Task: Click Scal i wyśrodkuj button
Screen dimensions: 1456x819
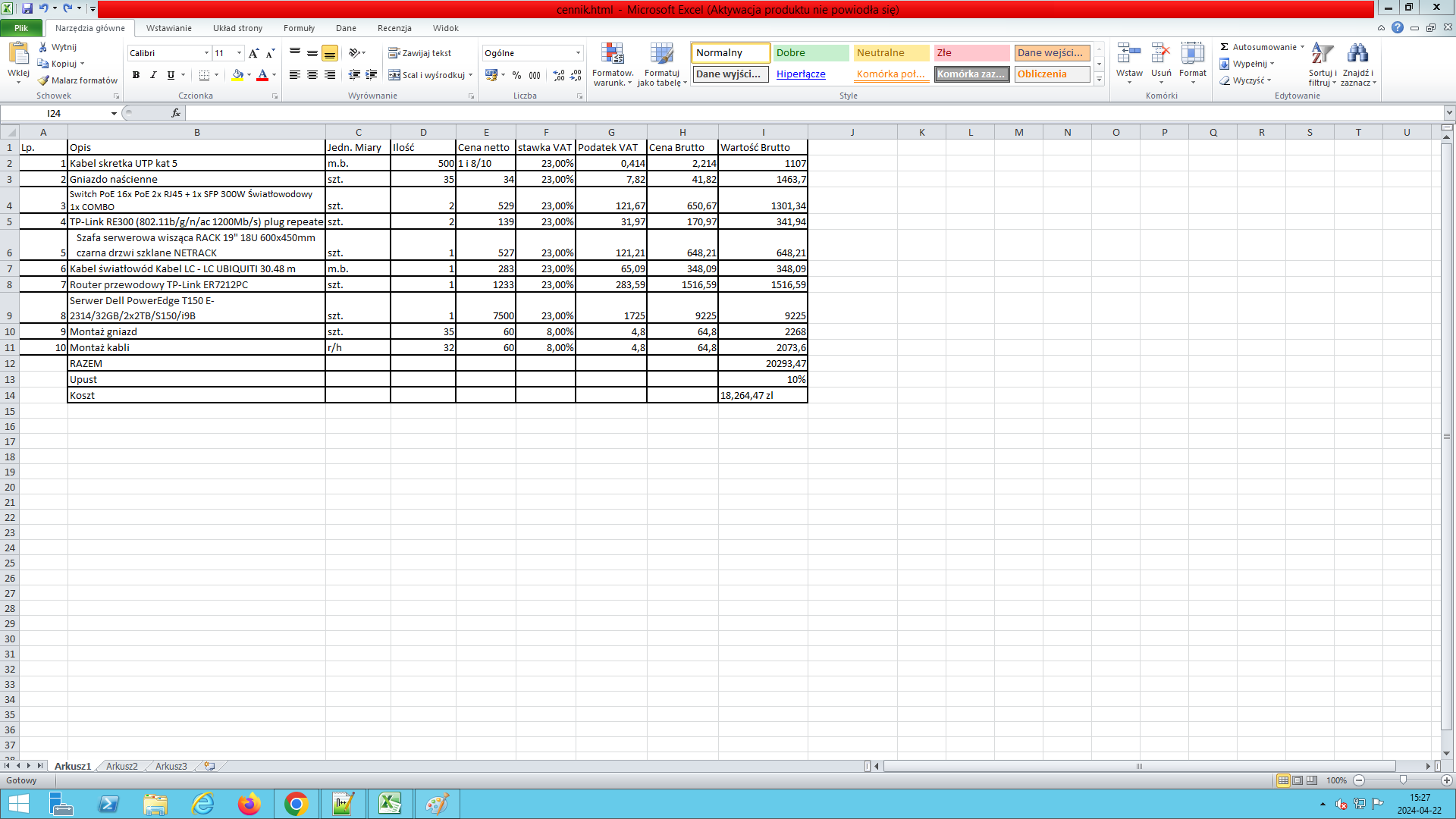Action: [x=427, y=75]
